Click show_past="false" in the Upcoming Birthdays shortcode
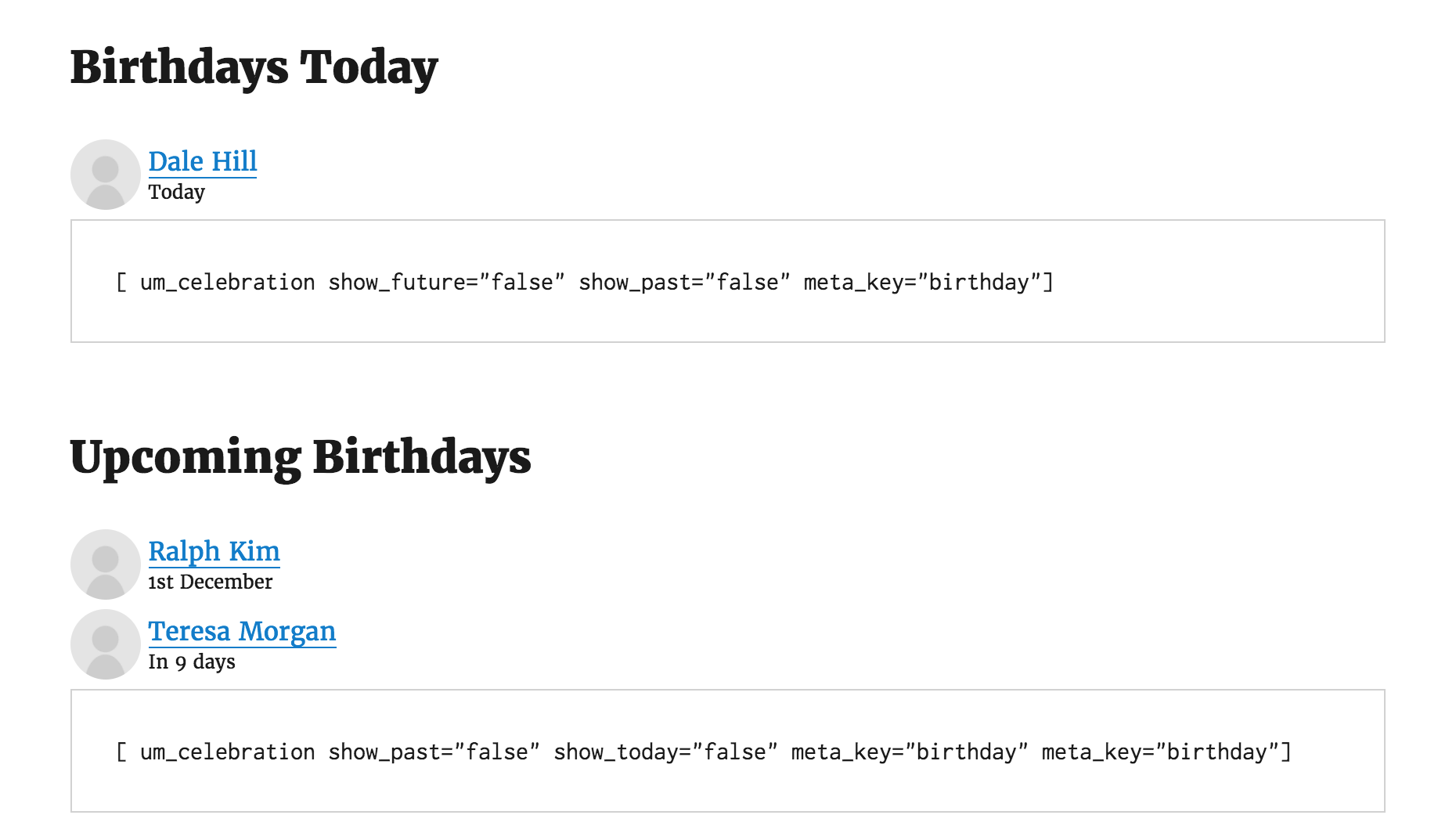 [x=434, y=752]
